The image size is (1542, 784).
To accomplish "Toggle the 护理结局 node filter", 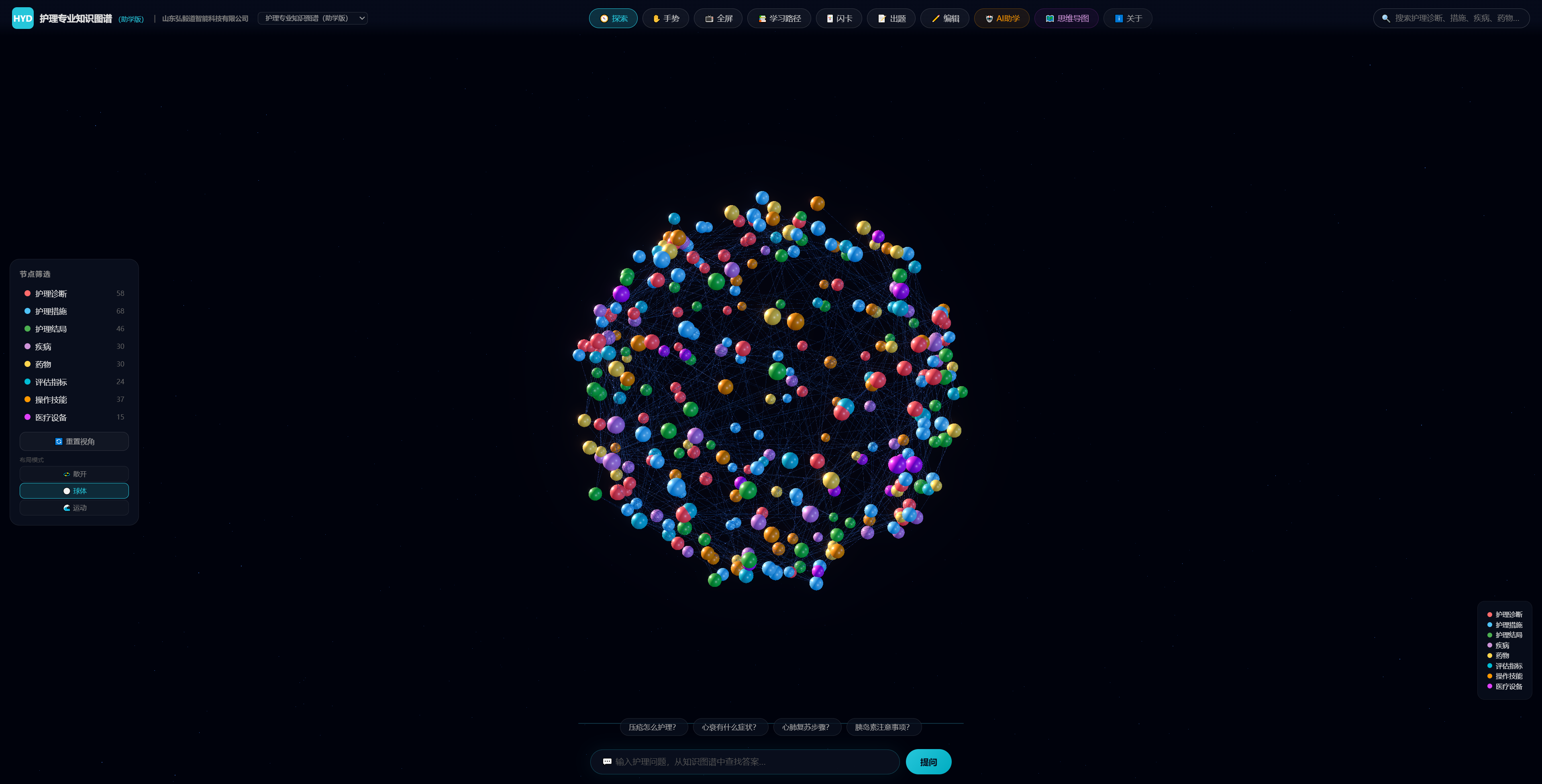I will pyautogui.click(x=73, y=328).
